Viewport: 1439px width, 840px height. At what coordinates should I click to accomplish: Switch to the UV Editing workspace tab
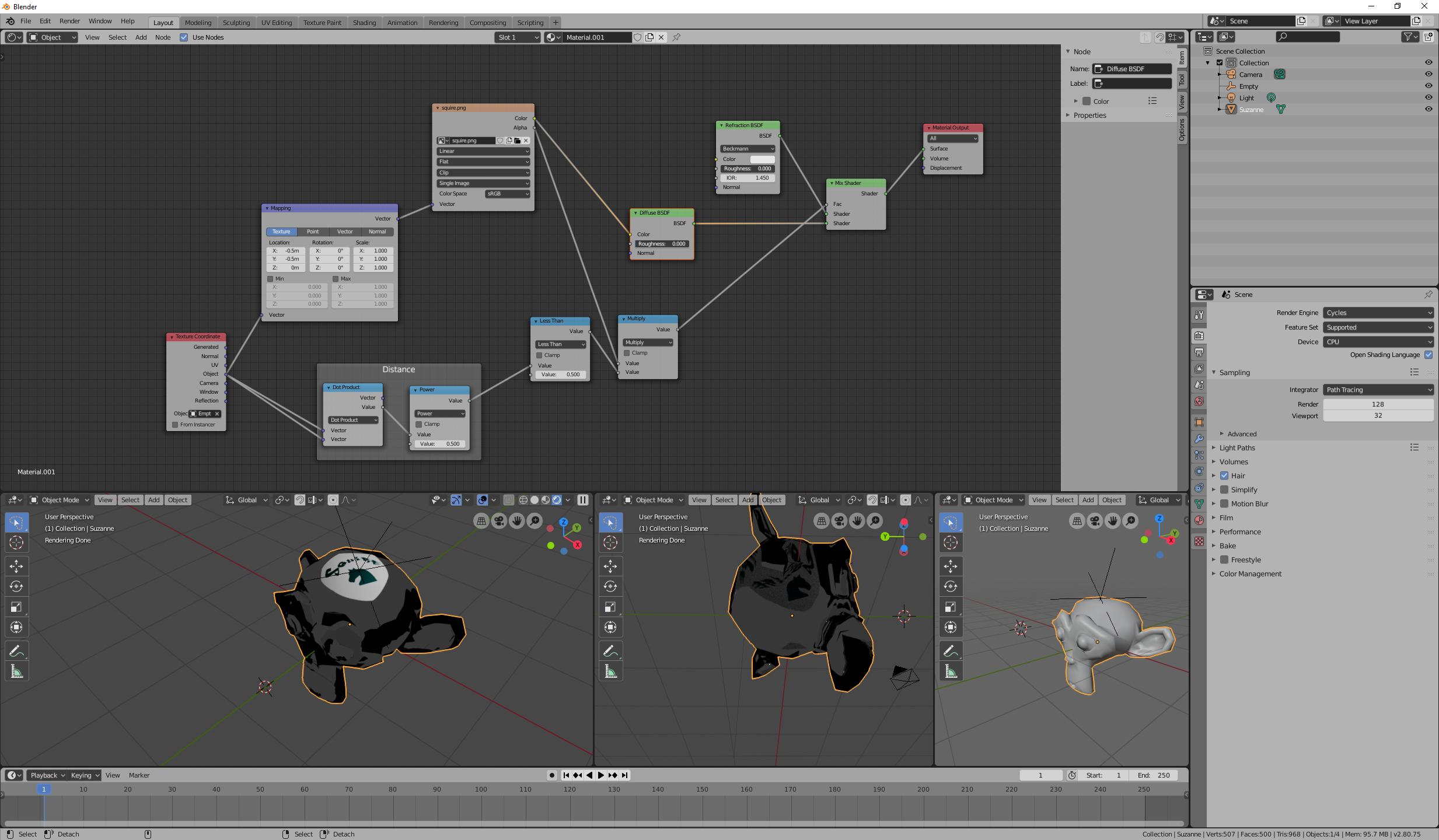276,22
